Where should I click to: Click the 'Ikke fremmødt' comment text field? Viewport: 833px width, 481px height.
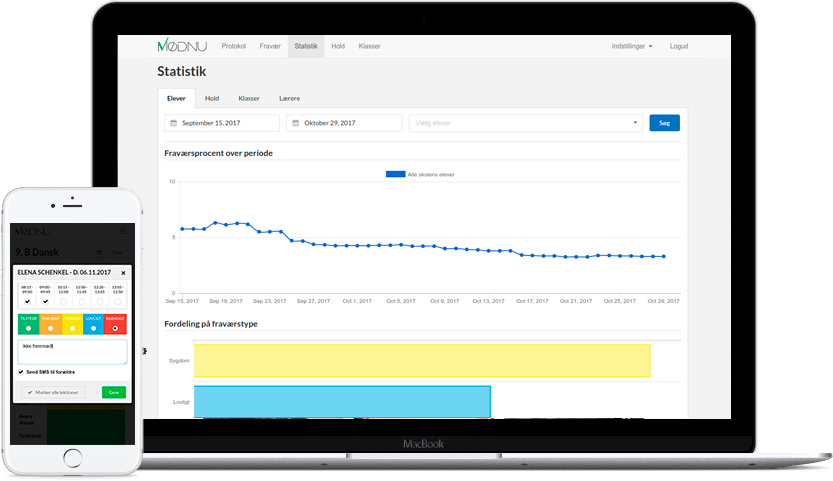tap(72, 351)
